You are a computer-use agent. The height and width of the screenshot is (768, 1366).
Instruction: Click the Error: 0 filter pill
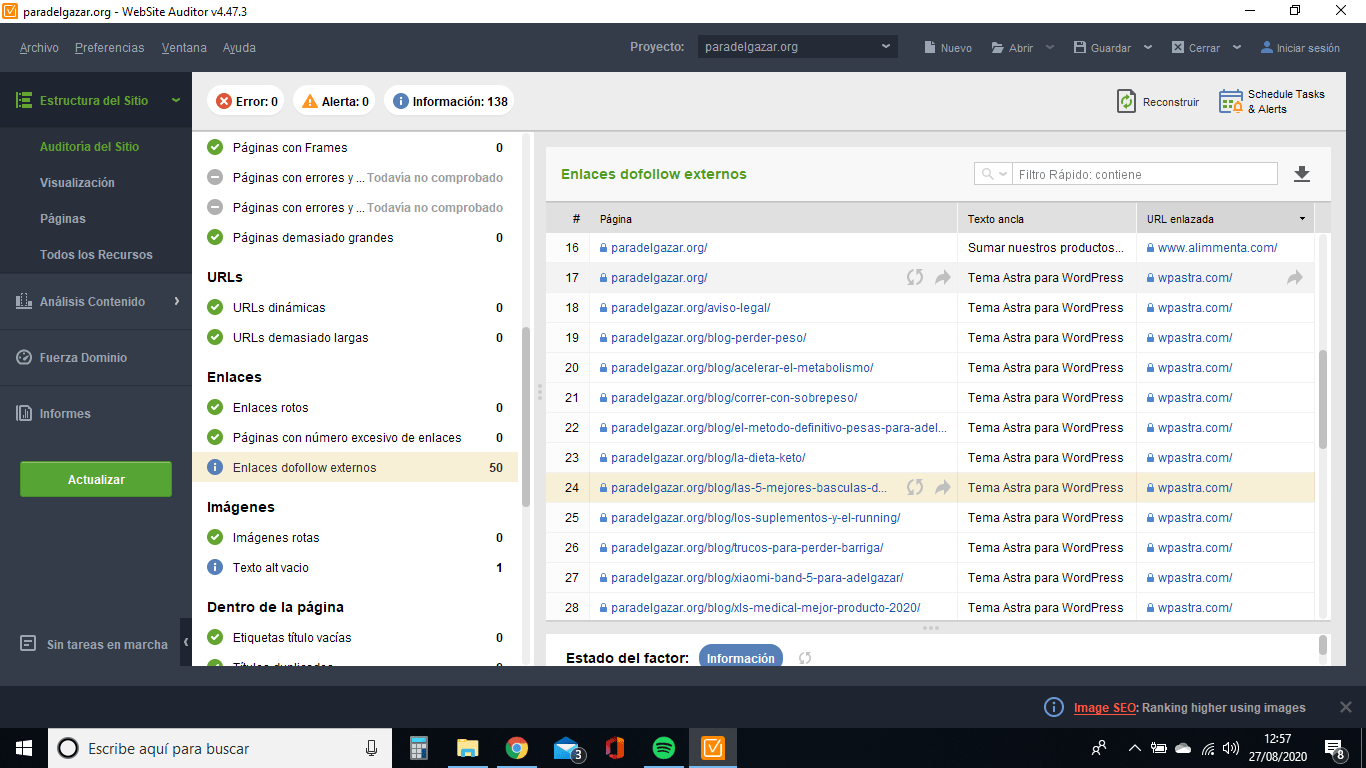(x=247, y=101)
